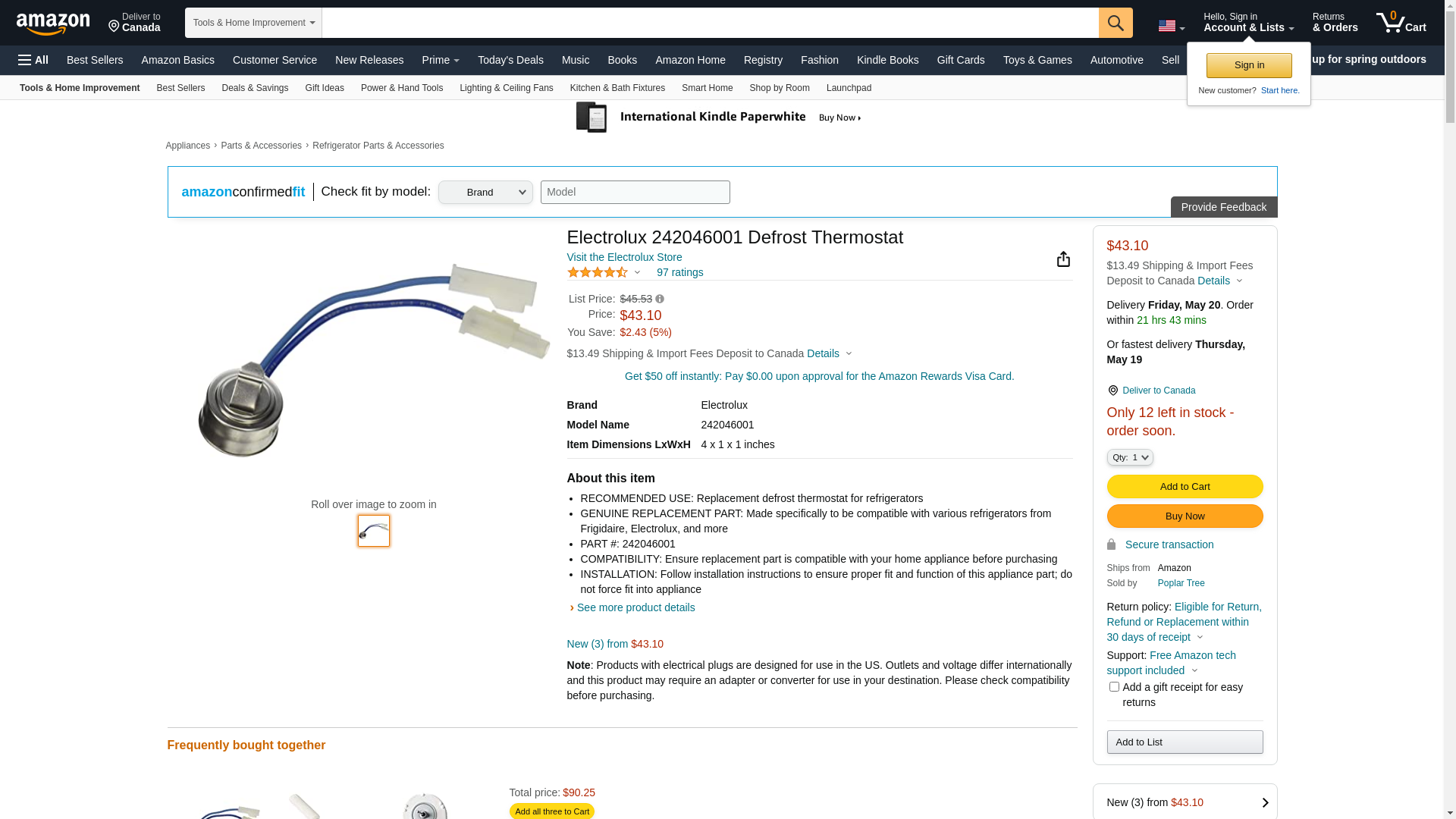Open the shopping cart icon

(x=1401, y=22)
